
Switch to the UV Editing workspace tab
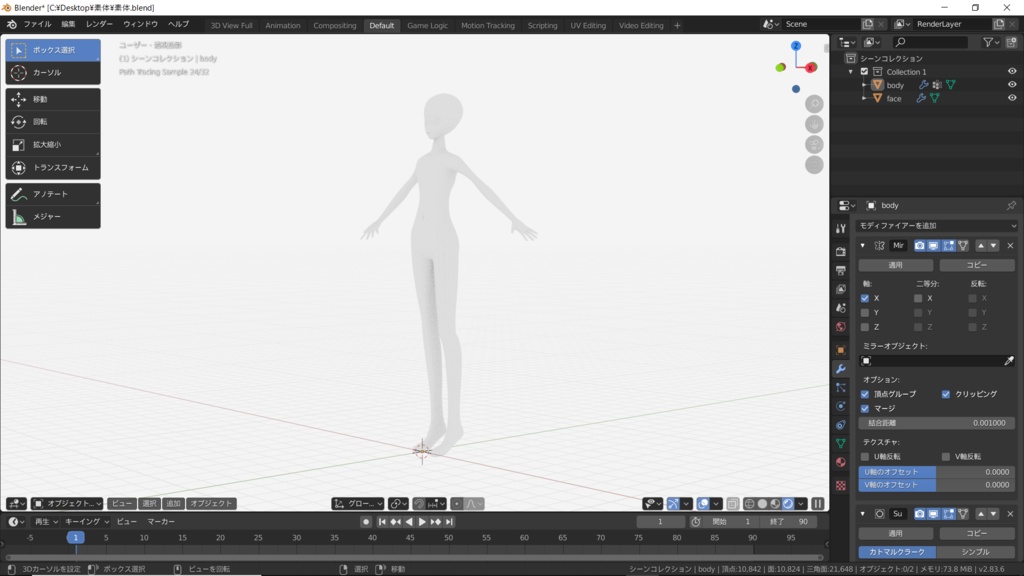click(588, 25)
